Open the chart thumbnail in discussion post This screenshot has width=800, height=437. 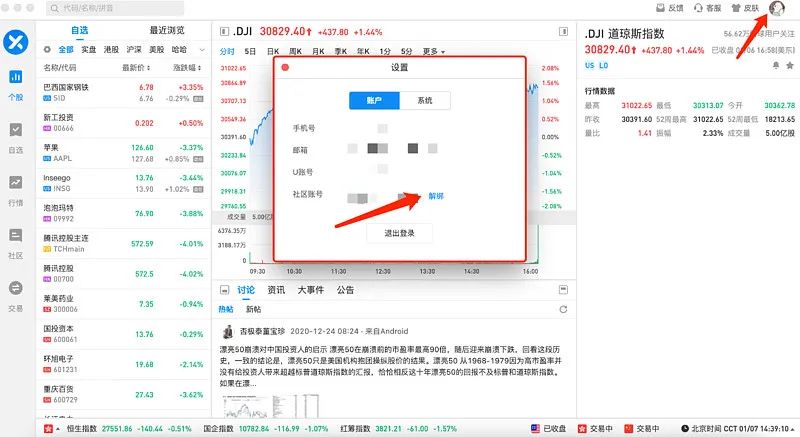pos(271,407)
